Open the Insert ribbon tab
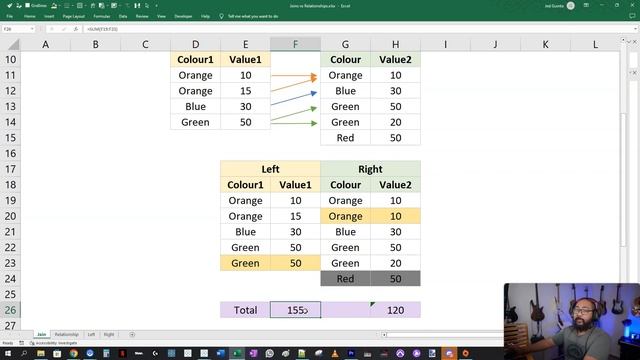 tap(49, 16)
